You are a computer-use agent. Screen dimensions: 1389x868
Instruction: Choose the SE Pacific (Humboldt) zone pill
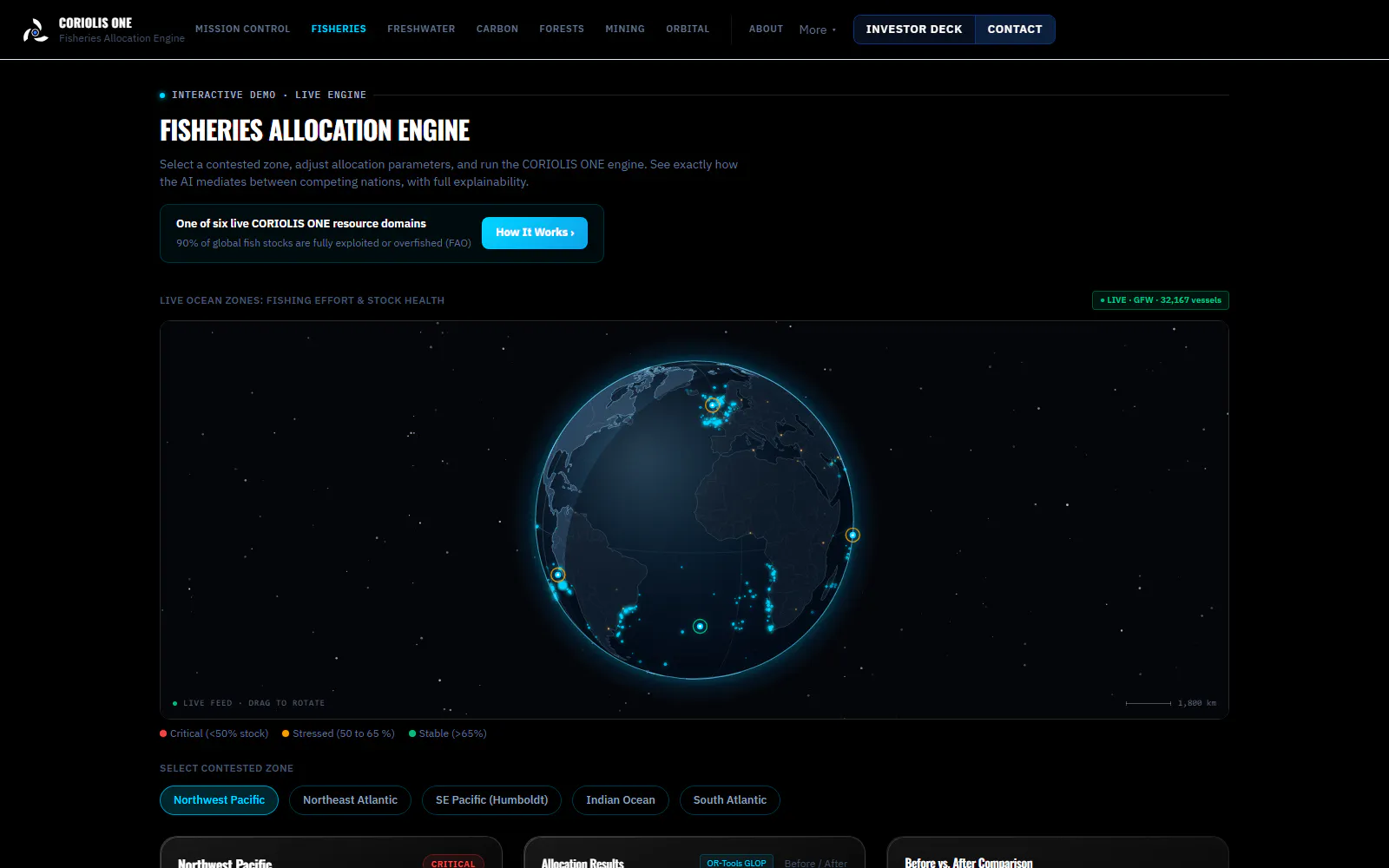click(491, 800)
